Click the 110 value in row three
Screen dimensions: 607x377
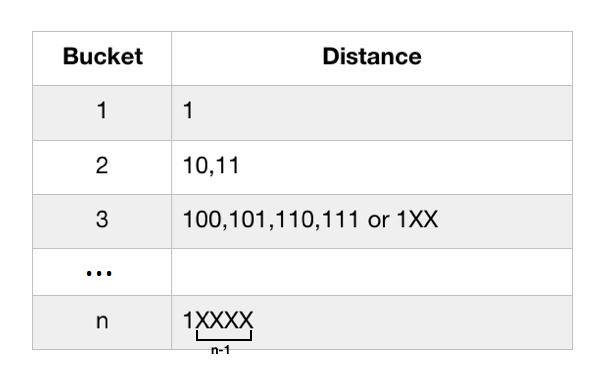(294, 219)
